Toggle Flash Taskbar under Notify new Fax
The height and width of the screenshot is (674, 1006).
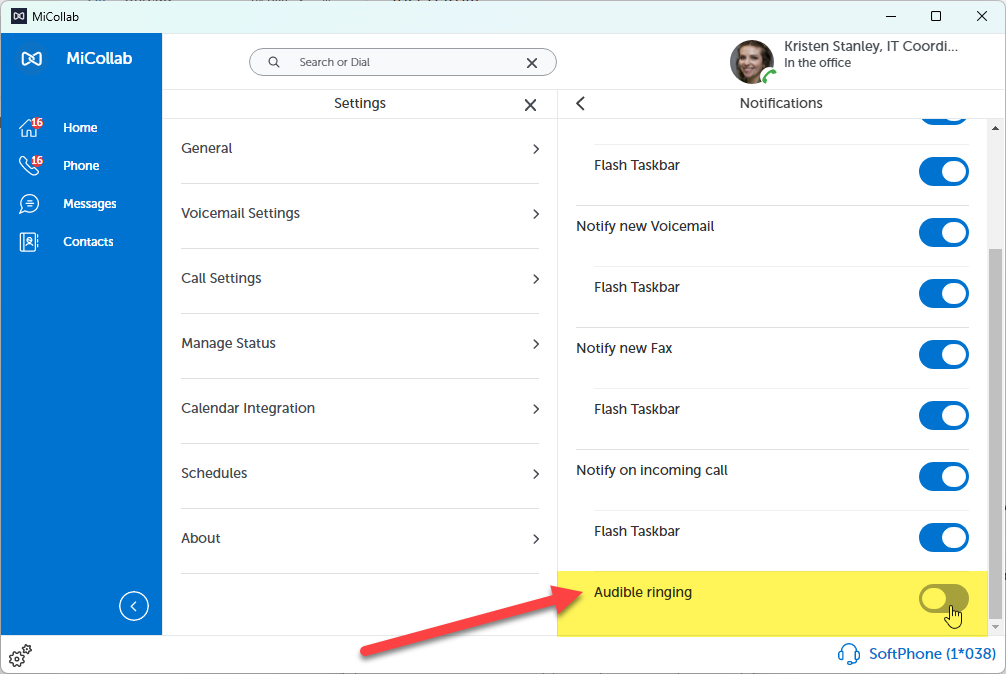click(943, 416)
